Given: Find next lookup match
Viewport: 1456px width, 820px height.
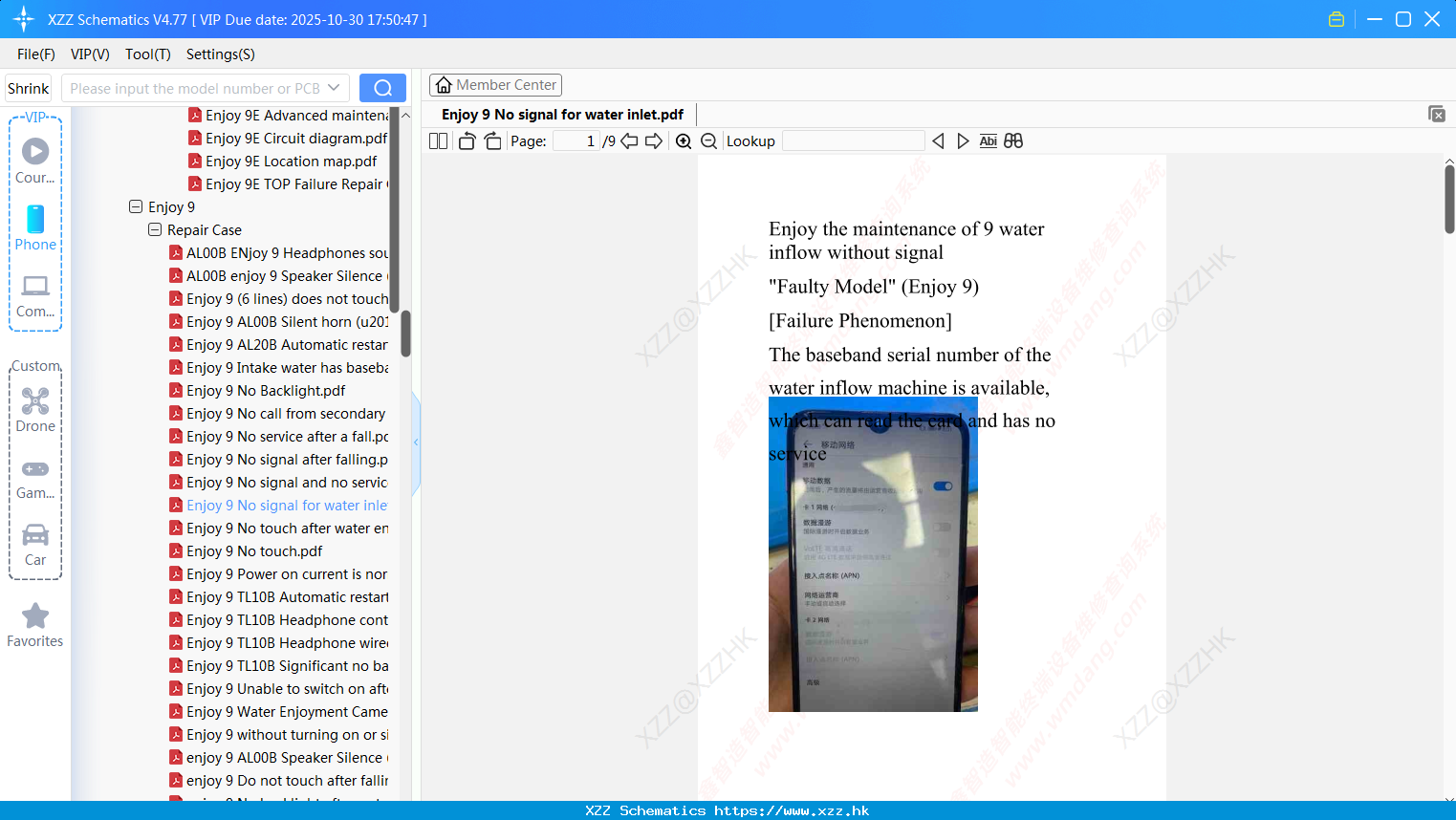Looking at the screenshot, I should [x=963, y=141].
